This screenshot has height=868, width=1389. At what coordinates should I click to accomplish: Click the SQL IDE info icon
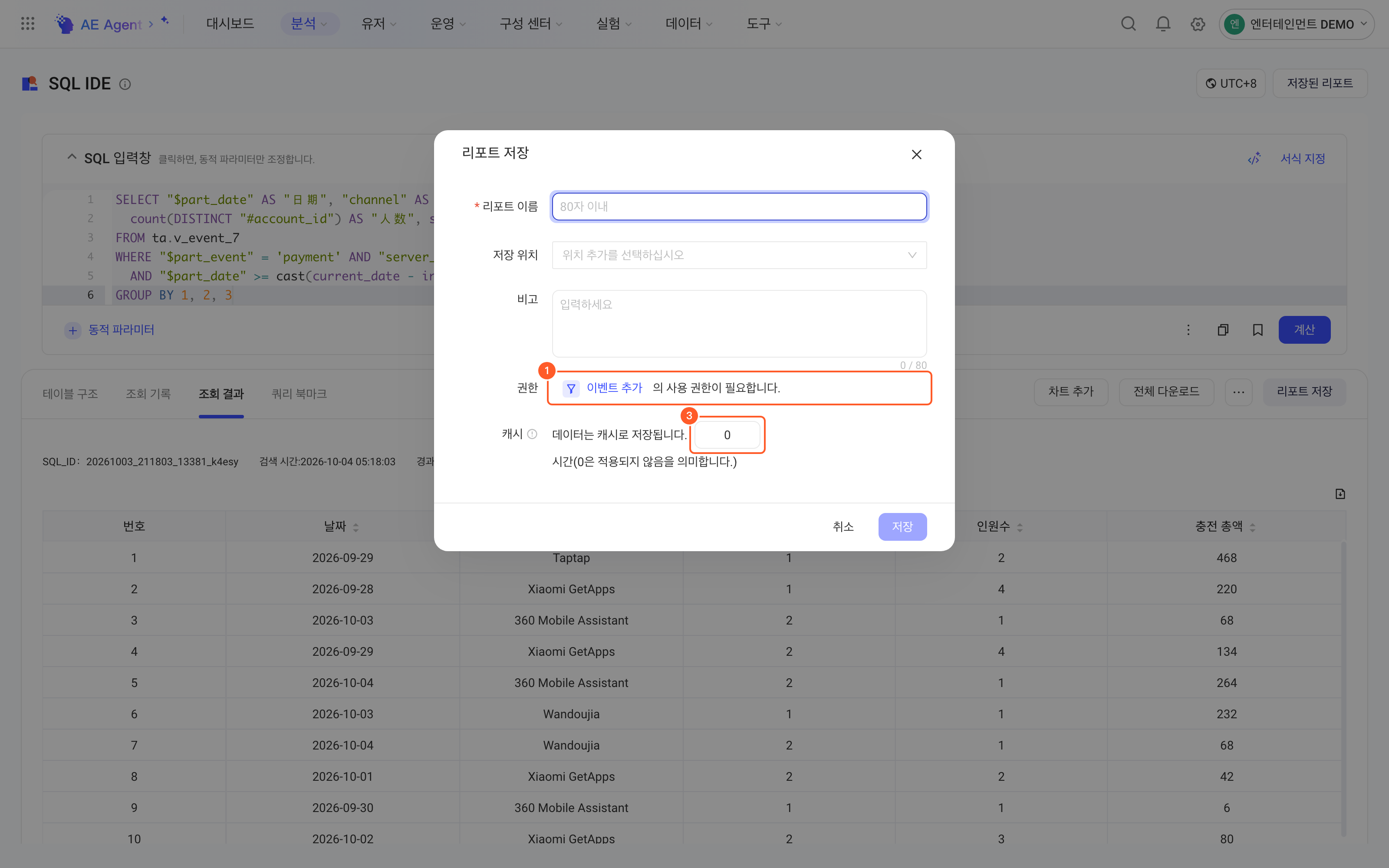coord(125,84)
